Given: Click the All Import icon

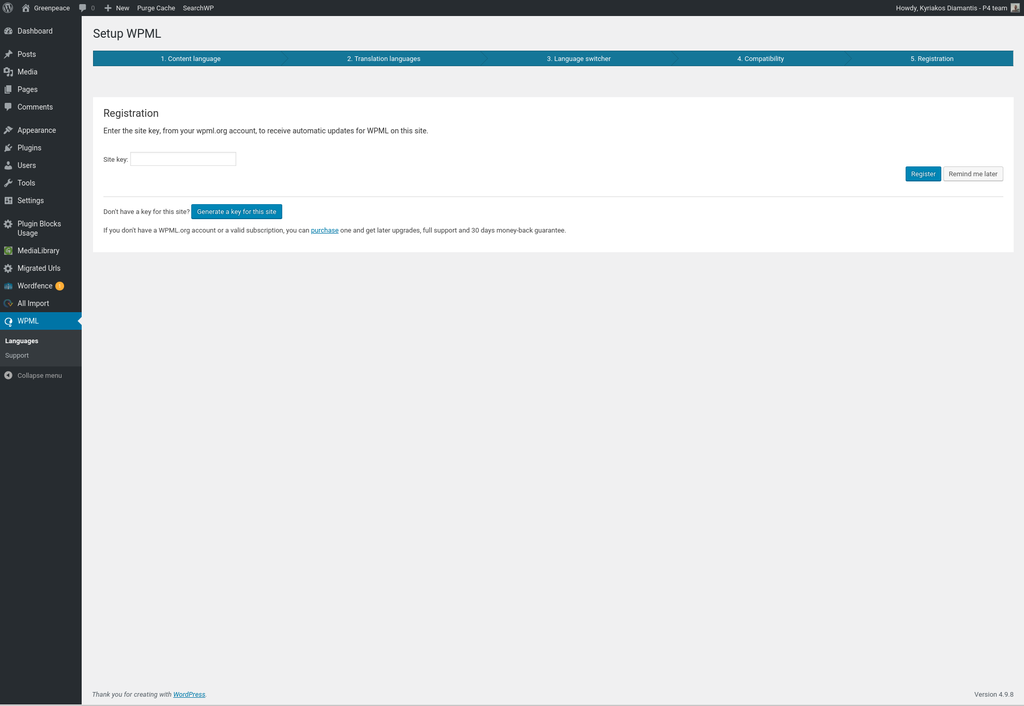Looking at the screenshot, I should pyautogui.click(x=8, y=304).
